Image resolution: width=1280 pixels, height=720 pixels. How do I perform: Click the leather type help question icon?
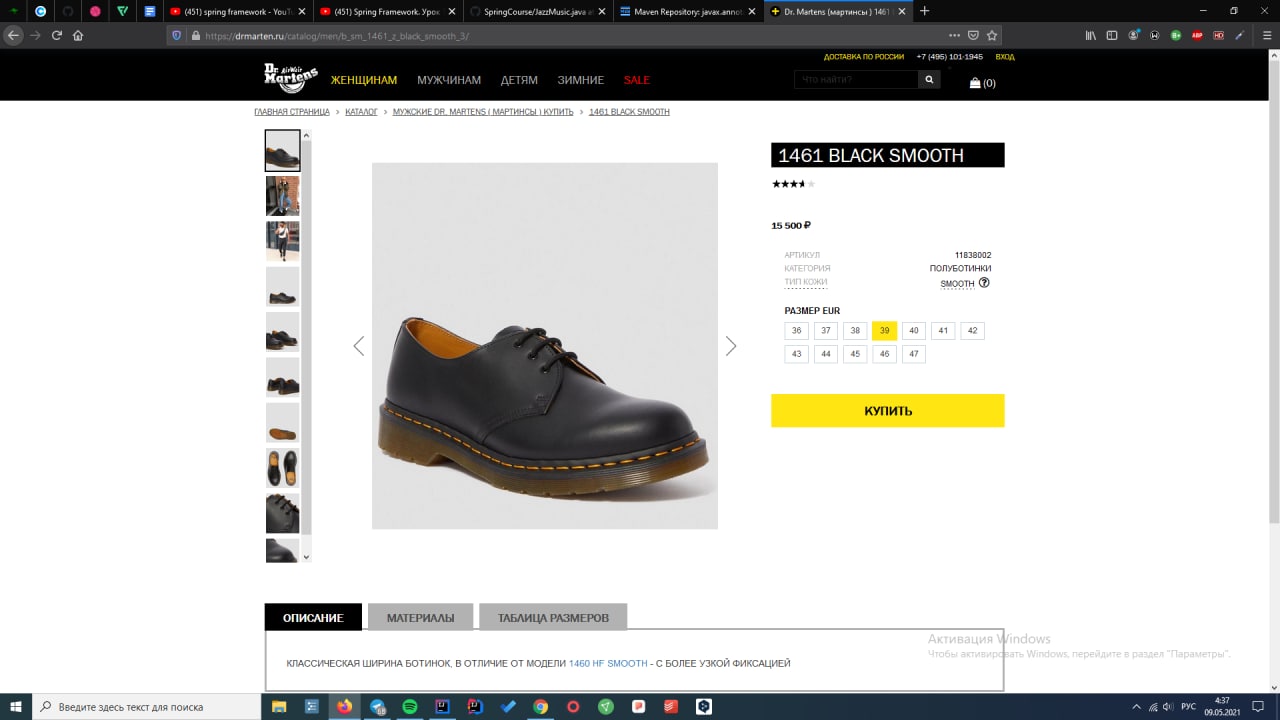coord(984,283)
